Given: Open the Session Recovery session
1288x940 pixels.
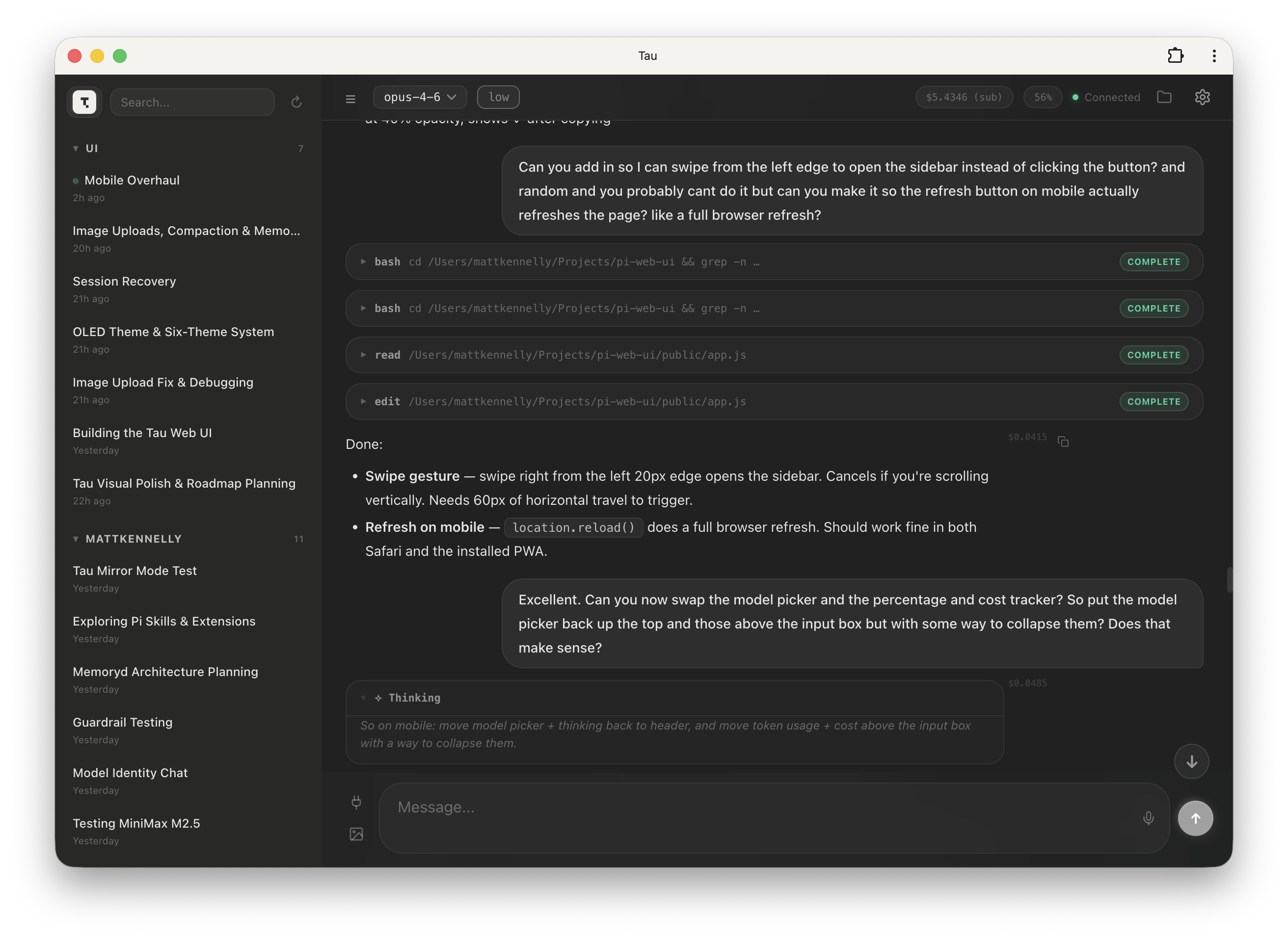Looking at the screenshot, I should [x=188, y=289].
